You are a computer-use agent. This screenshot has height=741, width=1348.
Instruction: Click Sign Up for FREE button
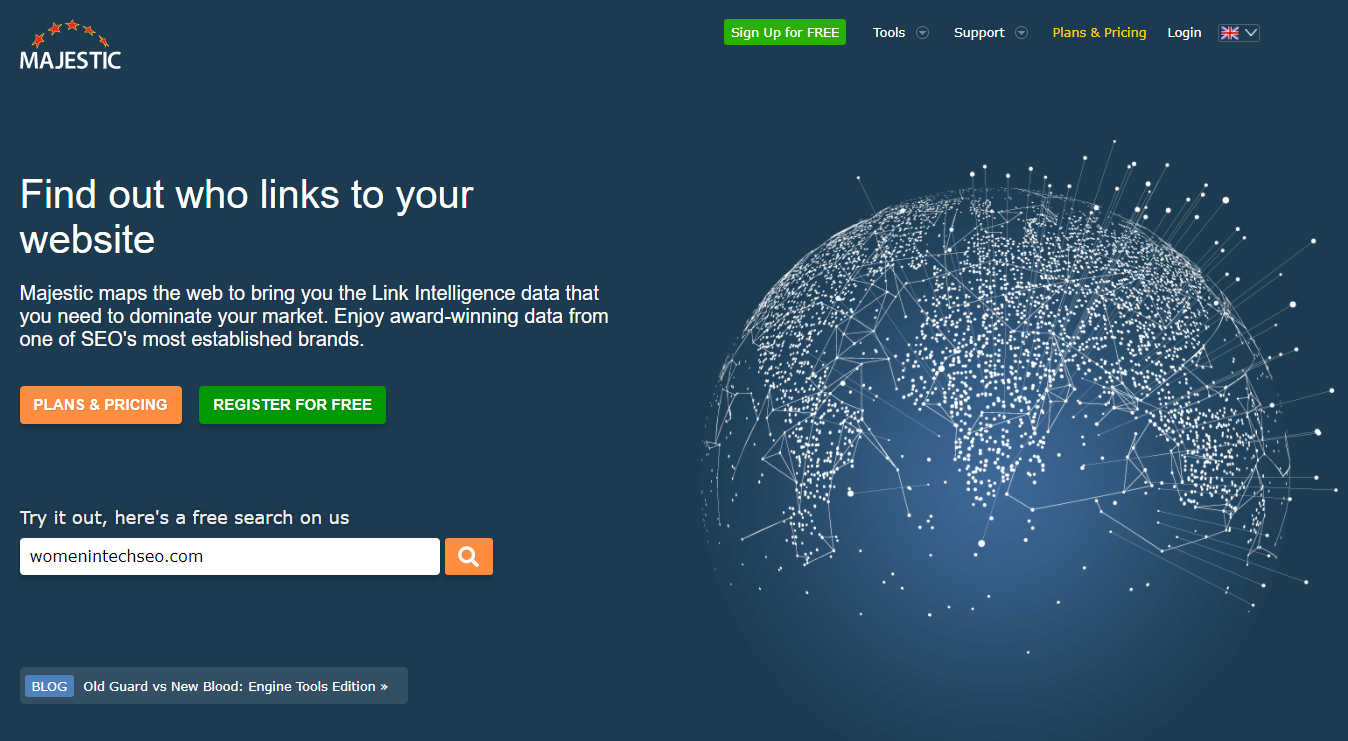785,32
